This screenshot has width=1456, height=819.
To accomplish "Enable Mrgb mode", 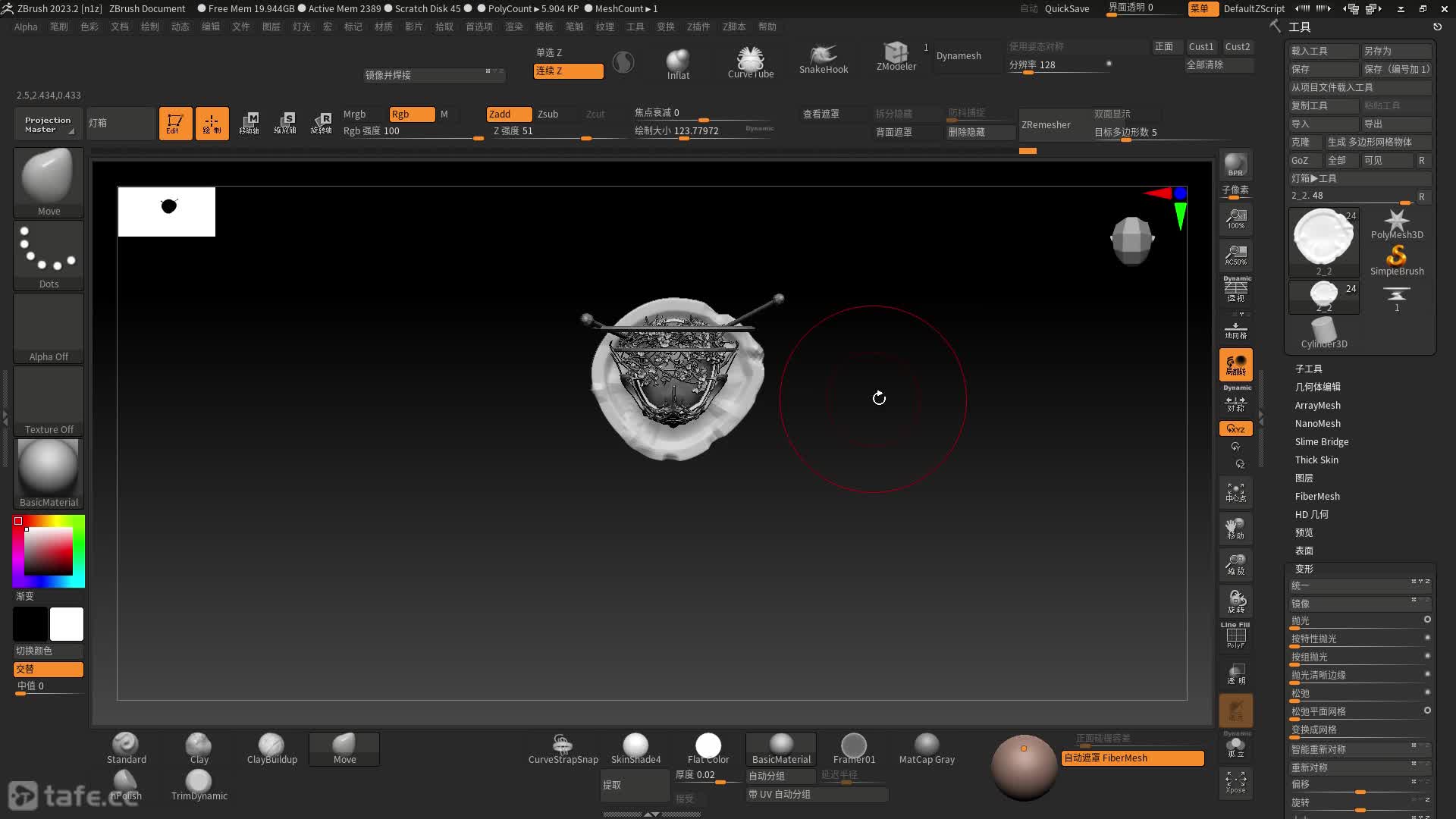I will 354,114.
